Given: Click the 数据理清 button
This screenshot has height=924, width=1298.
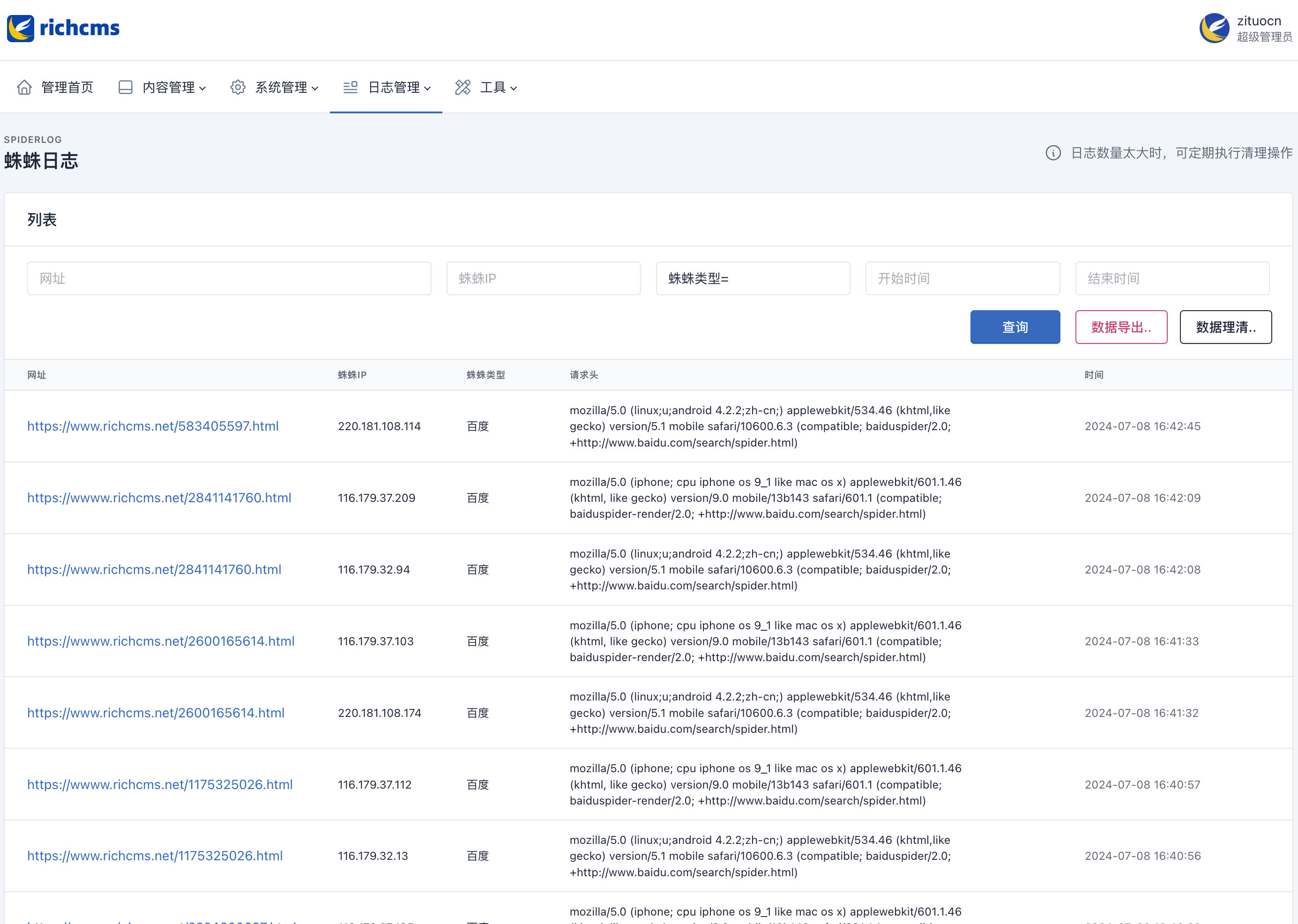Looking at the screenshot, I should [x=1226, y=327].
